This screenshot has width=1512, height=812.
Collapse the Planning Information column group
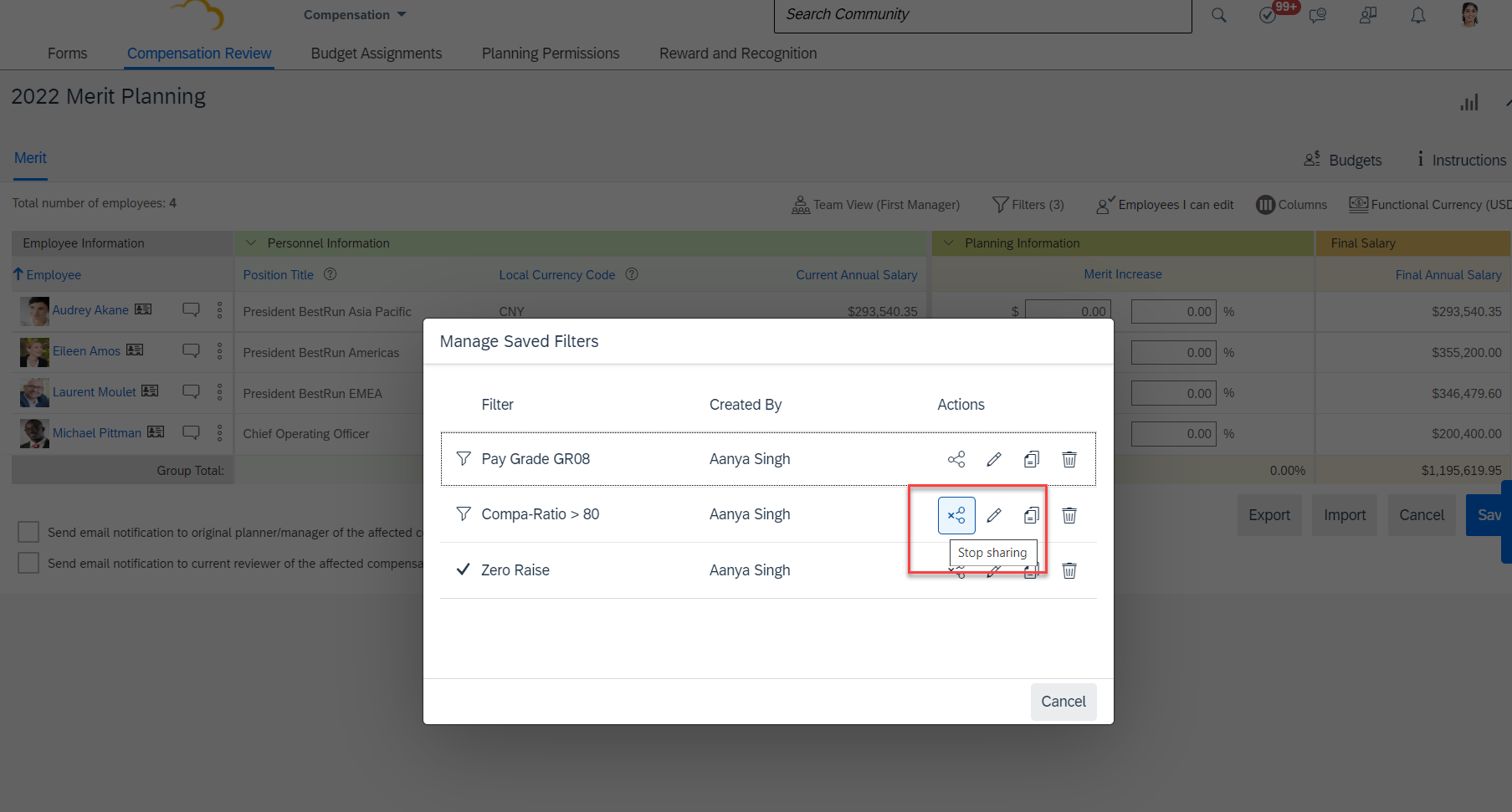(x=948, y=243)
